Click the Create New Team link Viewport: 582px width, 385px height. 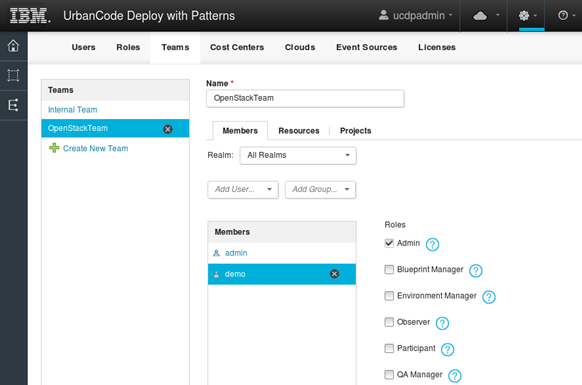pos(95,149)
